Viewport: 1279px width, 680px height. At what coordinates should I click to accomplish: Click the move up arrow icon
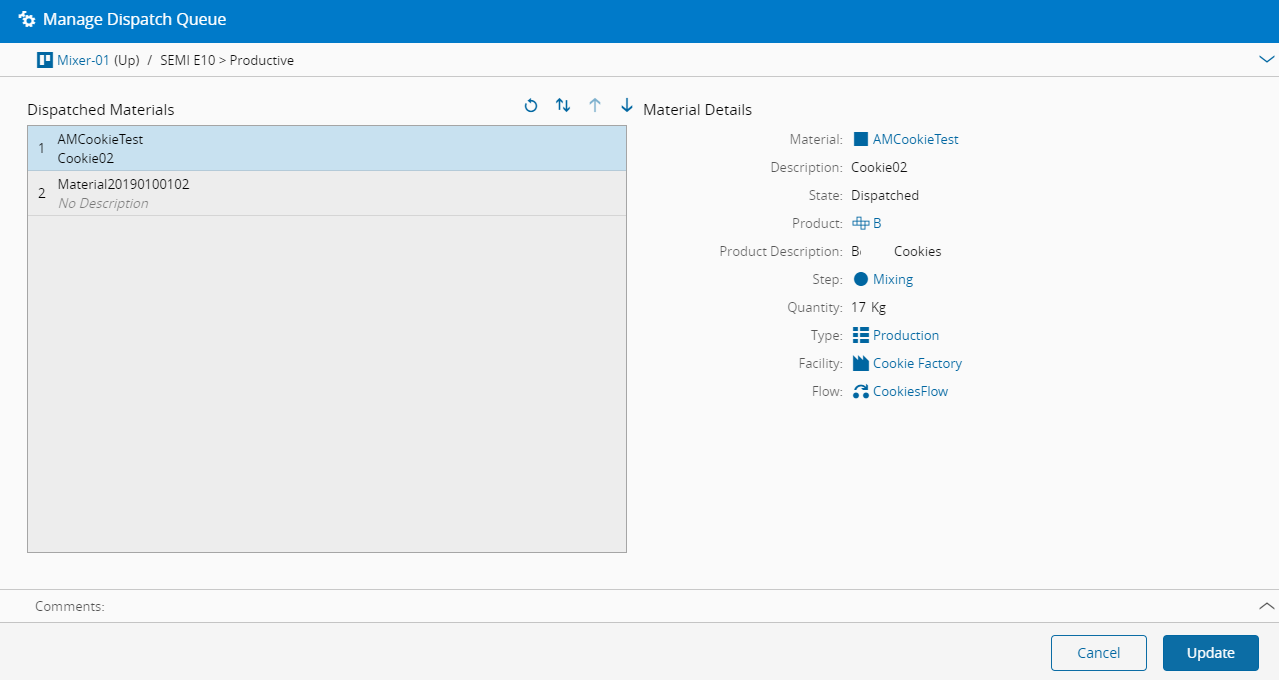[x=595, y=106]
